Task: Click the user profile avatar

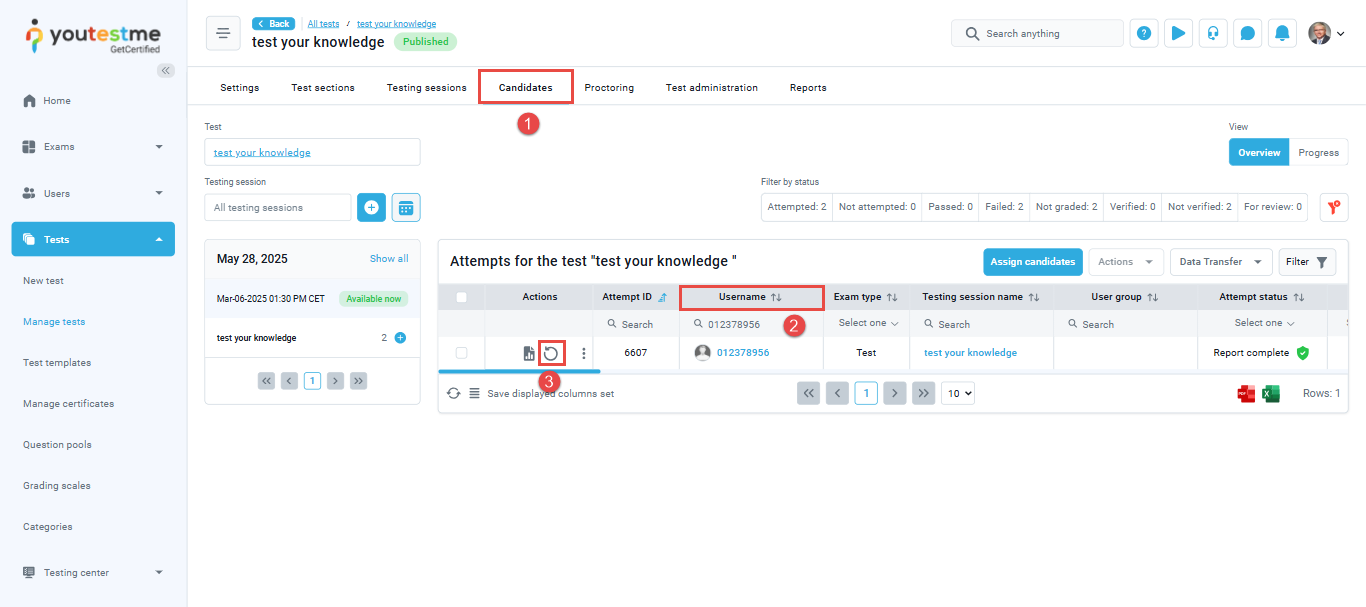Action: (1320, 33)
